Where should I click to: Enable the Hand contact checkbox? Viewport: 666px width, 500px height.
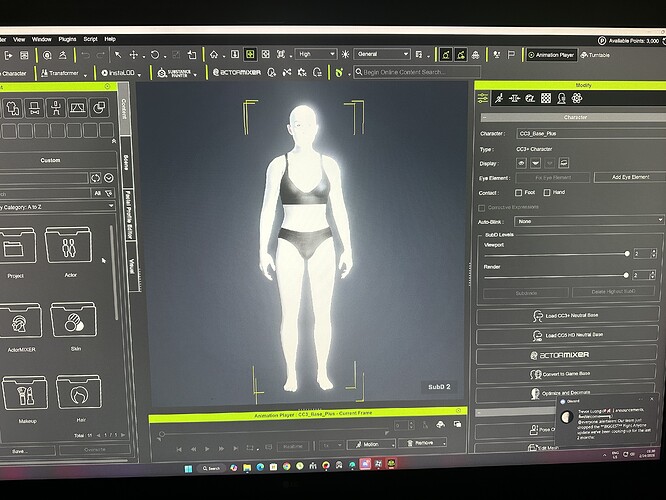[x=547, y=192]
